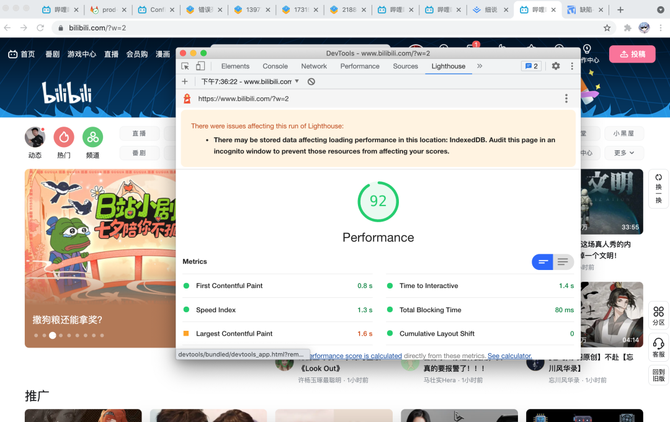
Task: Click 回到旧版 button on right sidebar
Action: point(658,375)
